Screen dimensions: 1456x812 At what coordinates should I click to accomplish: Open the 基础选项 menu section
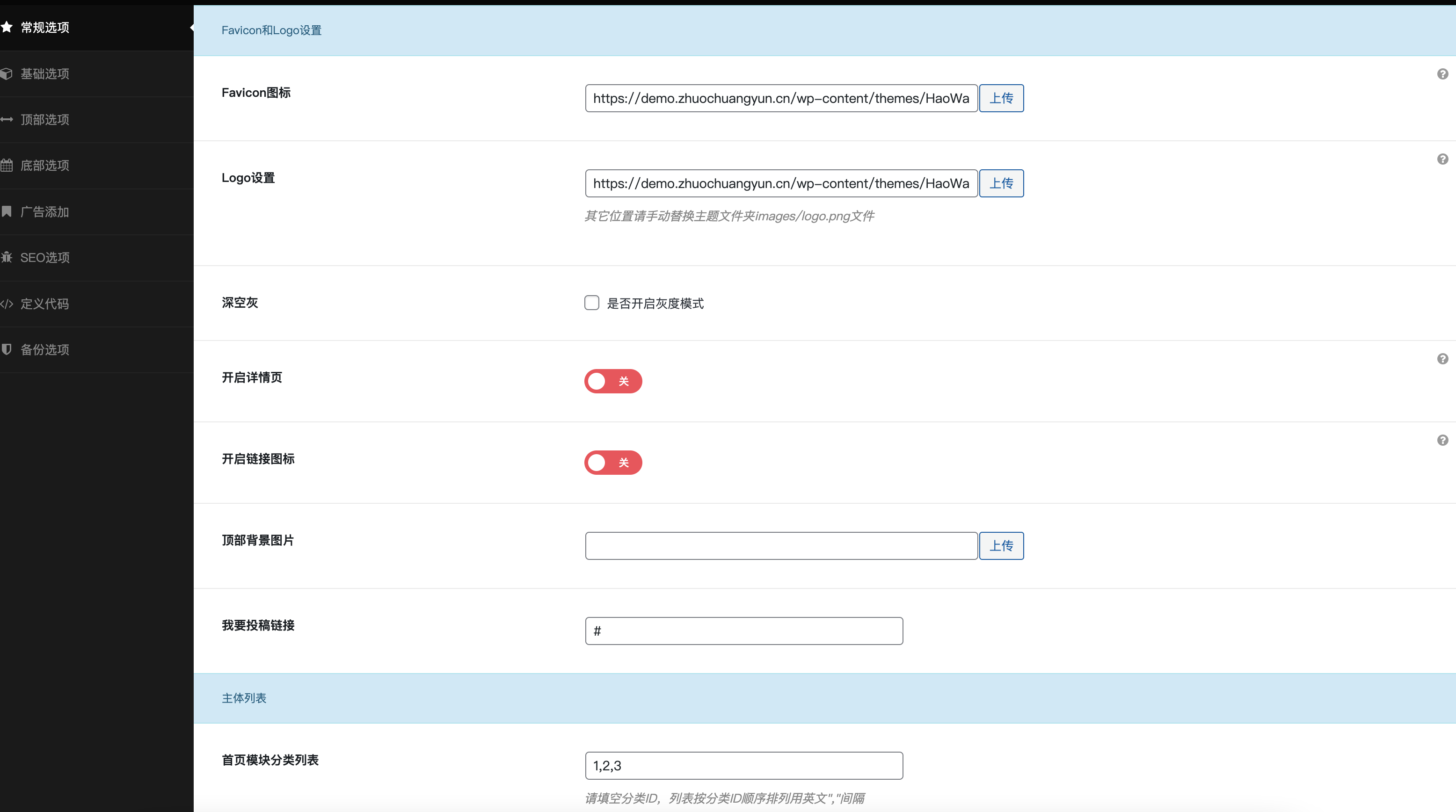(97, 73)
